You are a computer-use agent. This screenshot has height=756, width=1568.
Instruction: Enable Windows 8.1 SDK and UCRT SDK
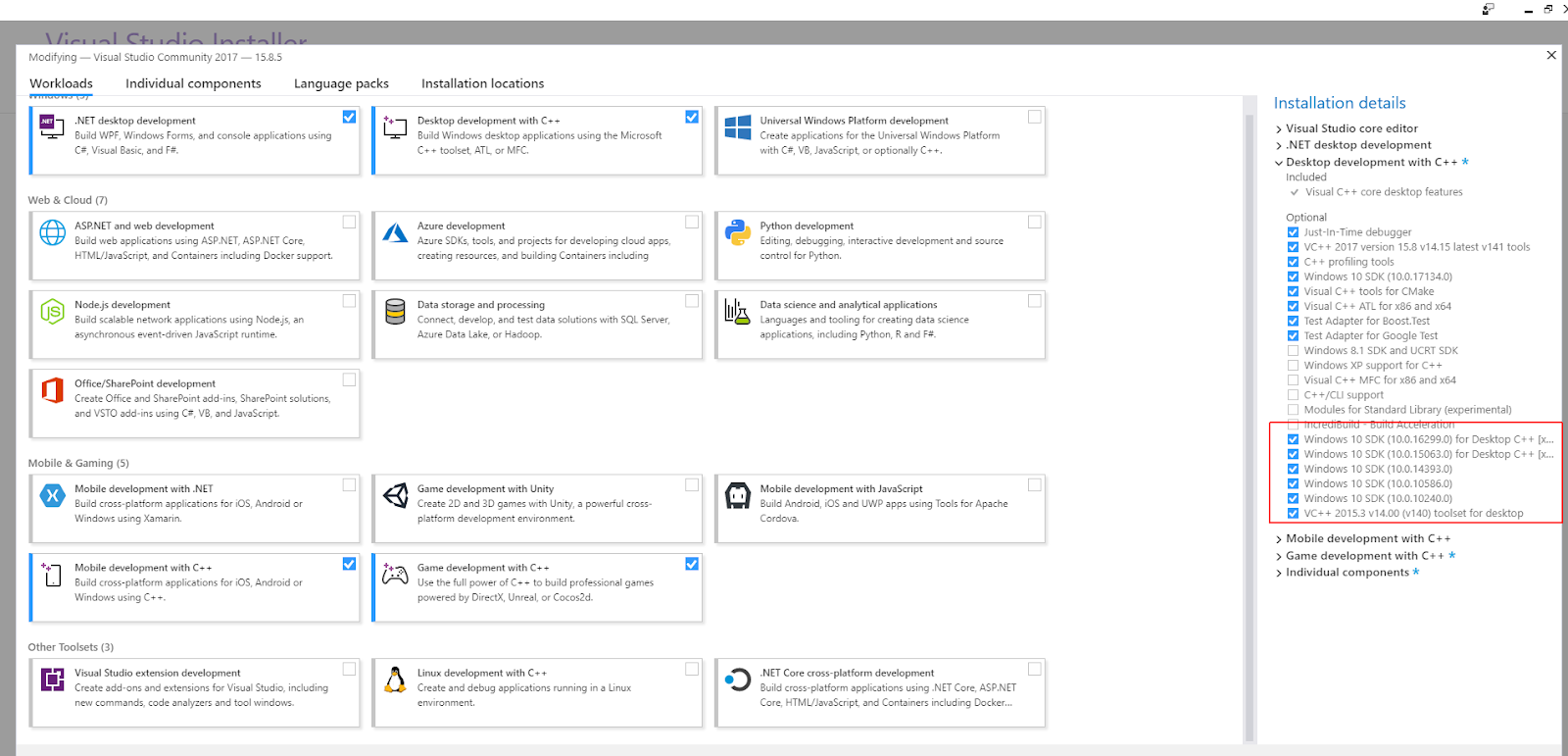(1293, 351)
